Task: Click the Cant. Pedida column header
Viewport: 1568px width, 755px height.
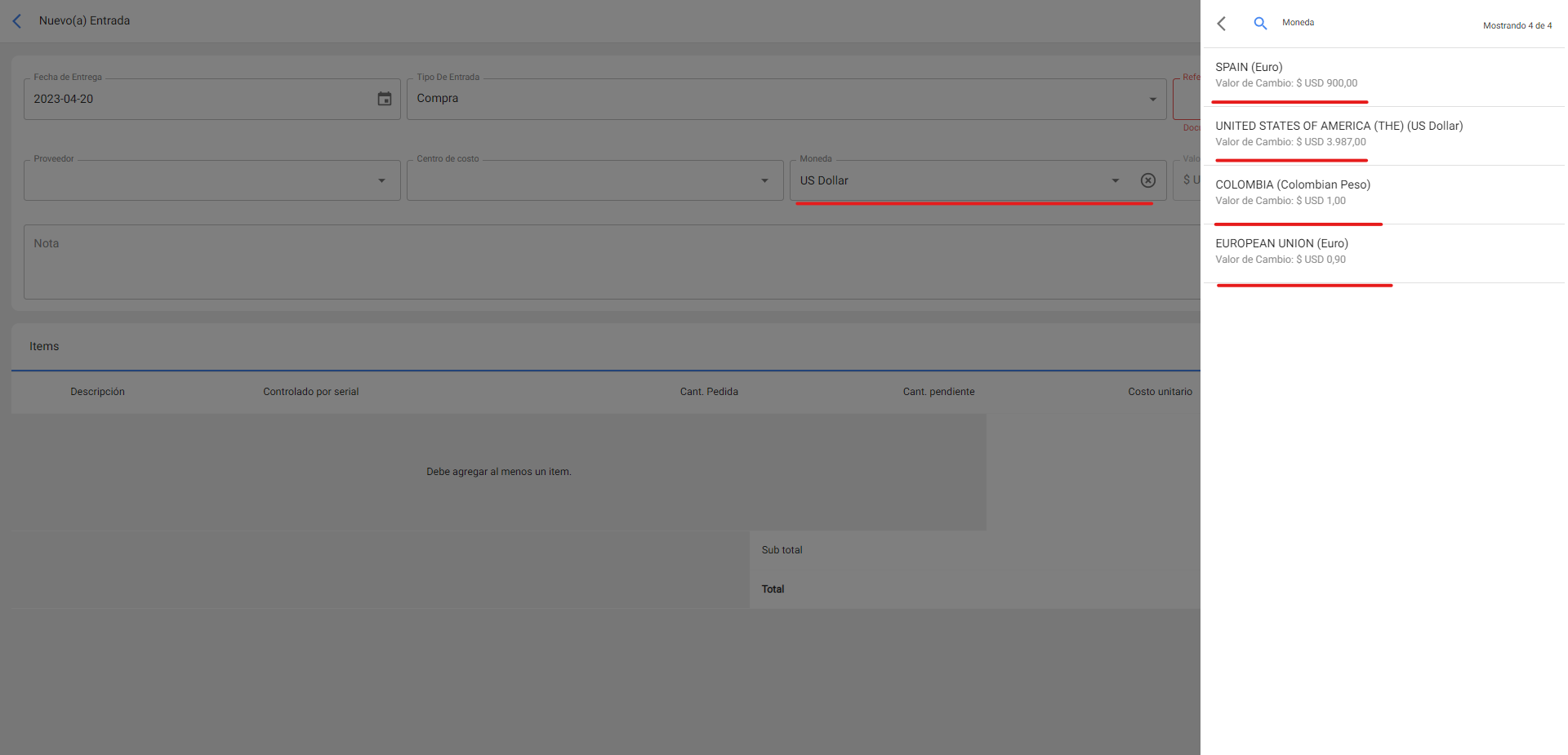Action: coord(708,392)
